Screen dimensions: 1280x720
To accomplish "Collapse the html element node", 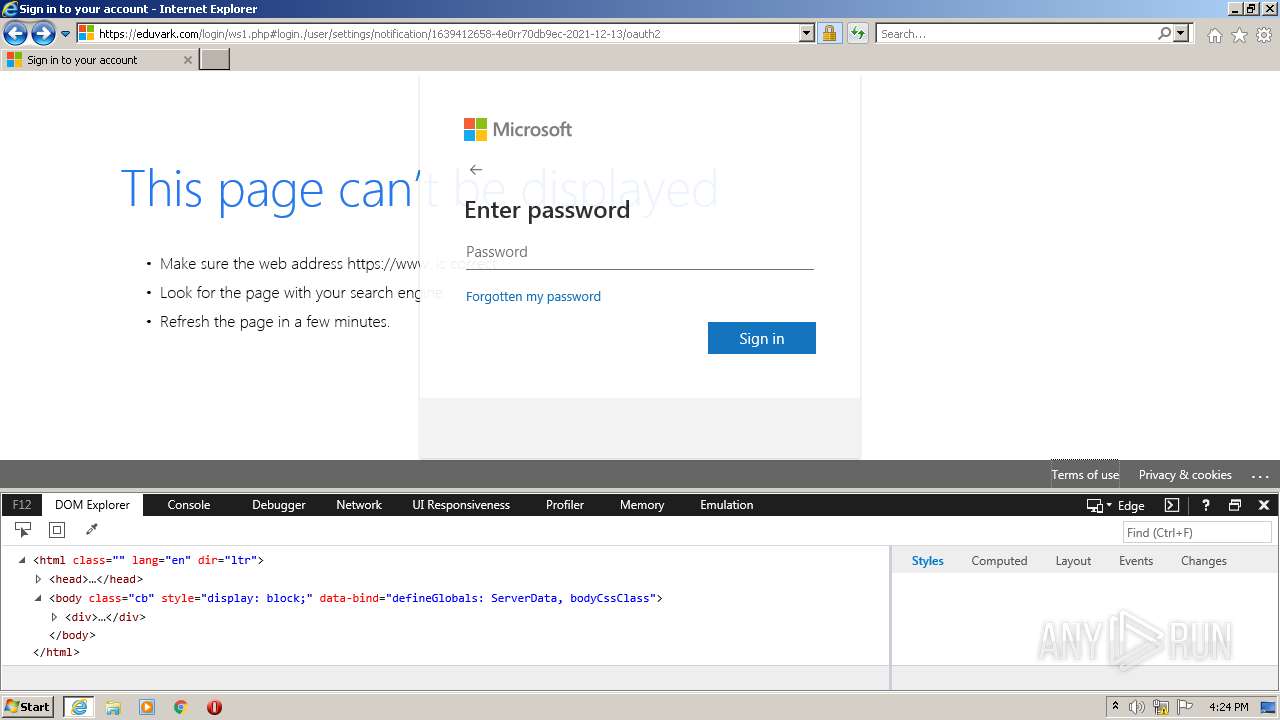I will [x=22, y=560].
